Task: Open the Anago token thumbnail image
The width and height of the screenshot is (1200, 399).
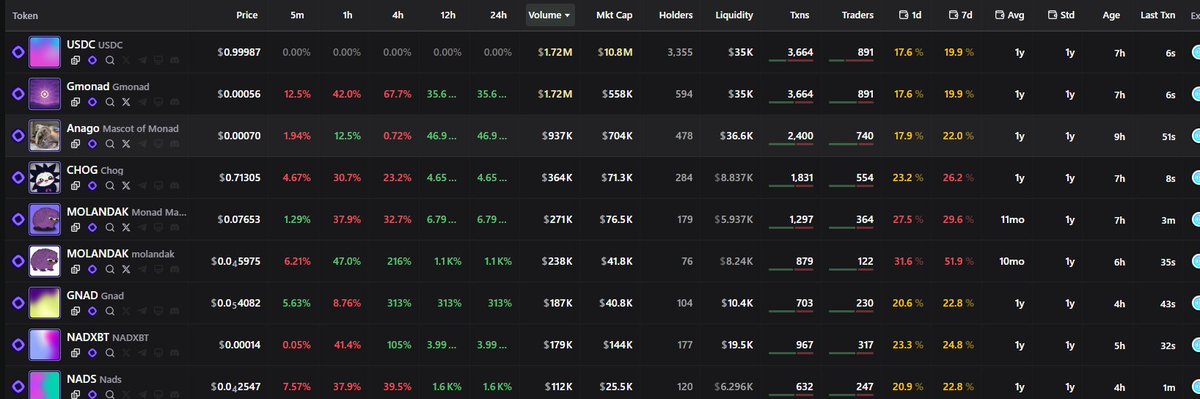Action: pyautogui.click(x=44, y=135)
